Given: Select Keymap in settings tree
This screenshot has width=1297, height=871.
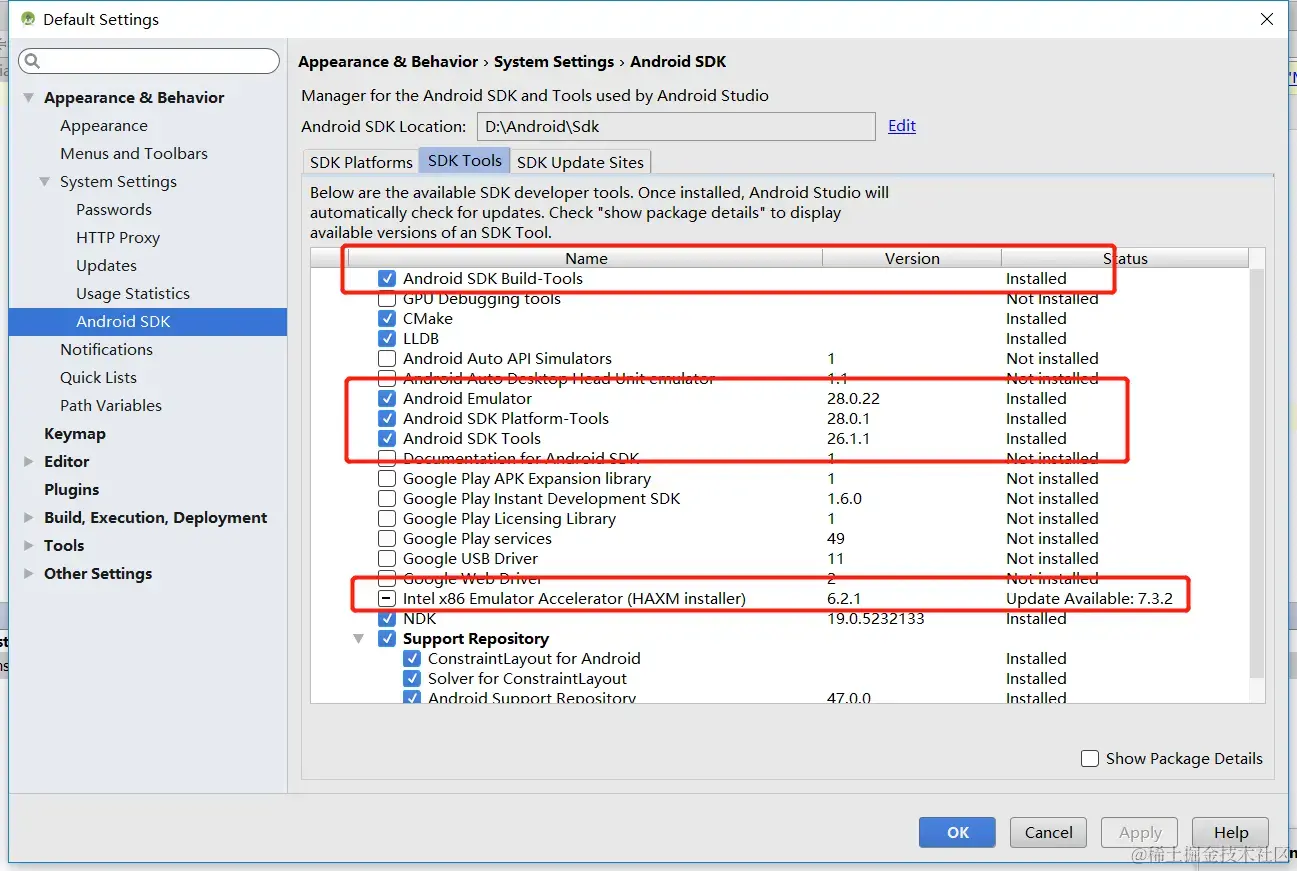Looking at the screenshot, I should (x=75, y=434).
